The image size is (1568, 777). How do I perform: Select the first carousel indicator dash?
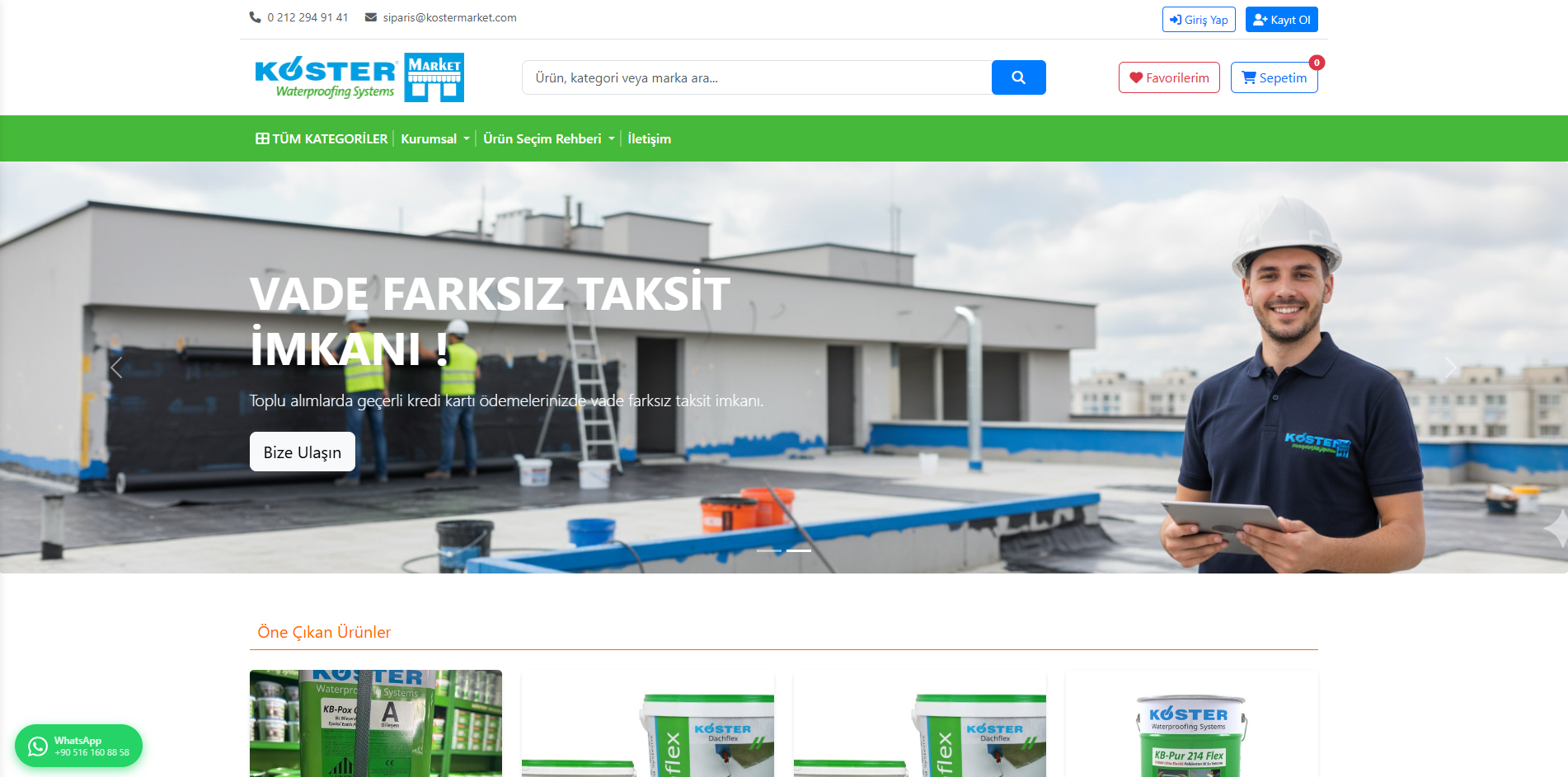click(x=769, y=550)
